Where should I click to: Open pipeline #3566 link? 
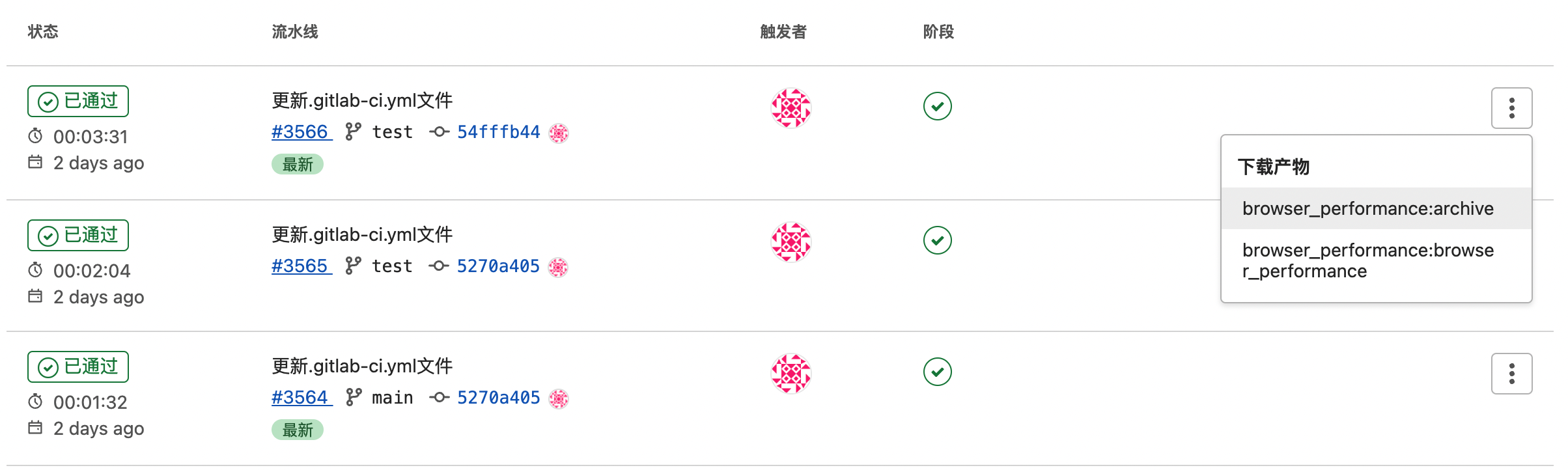point(301,132)
